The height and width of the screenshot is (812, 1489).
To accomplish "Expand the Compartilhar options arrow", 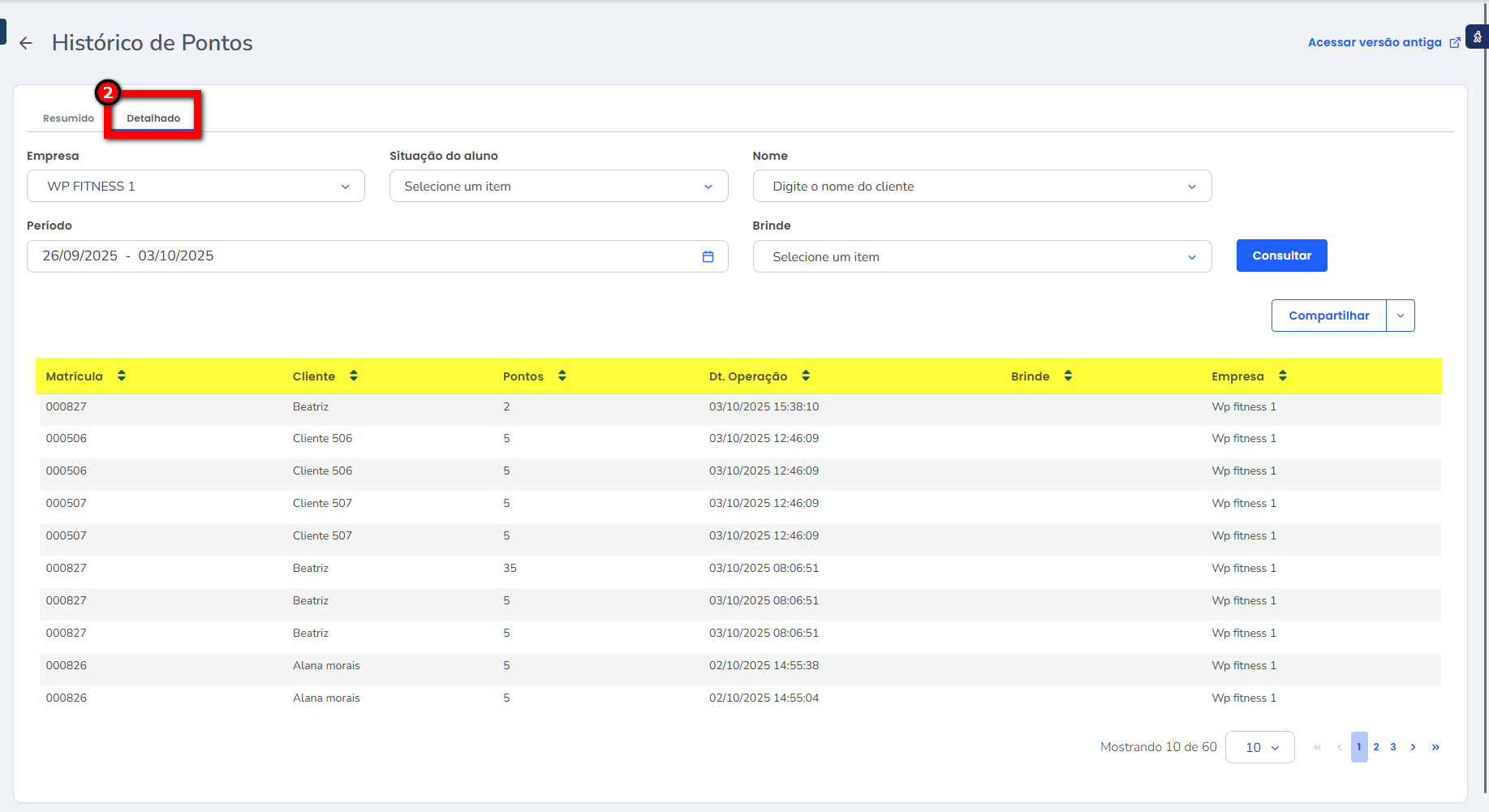I will pyautogui.click(x=1401, y=316).
